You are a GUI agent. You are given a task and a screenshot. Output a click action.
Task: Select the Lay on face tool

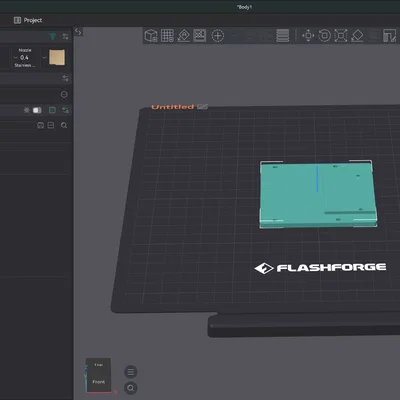click(357, 35)
